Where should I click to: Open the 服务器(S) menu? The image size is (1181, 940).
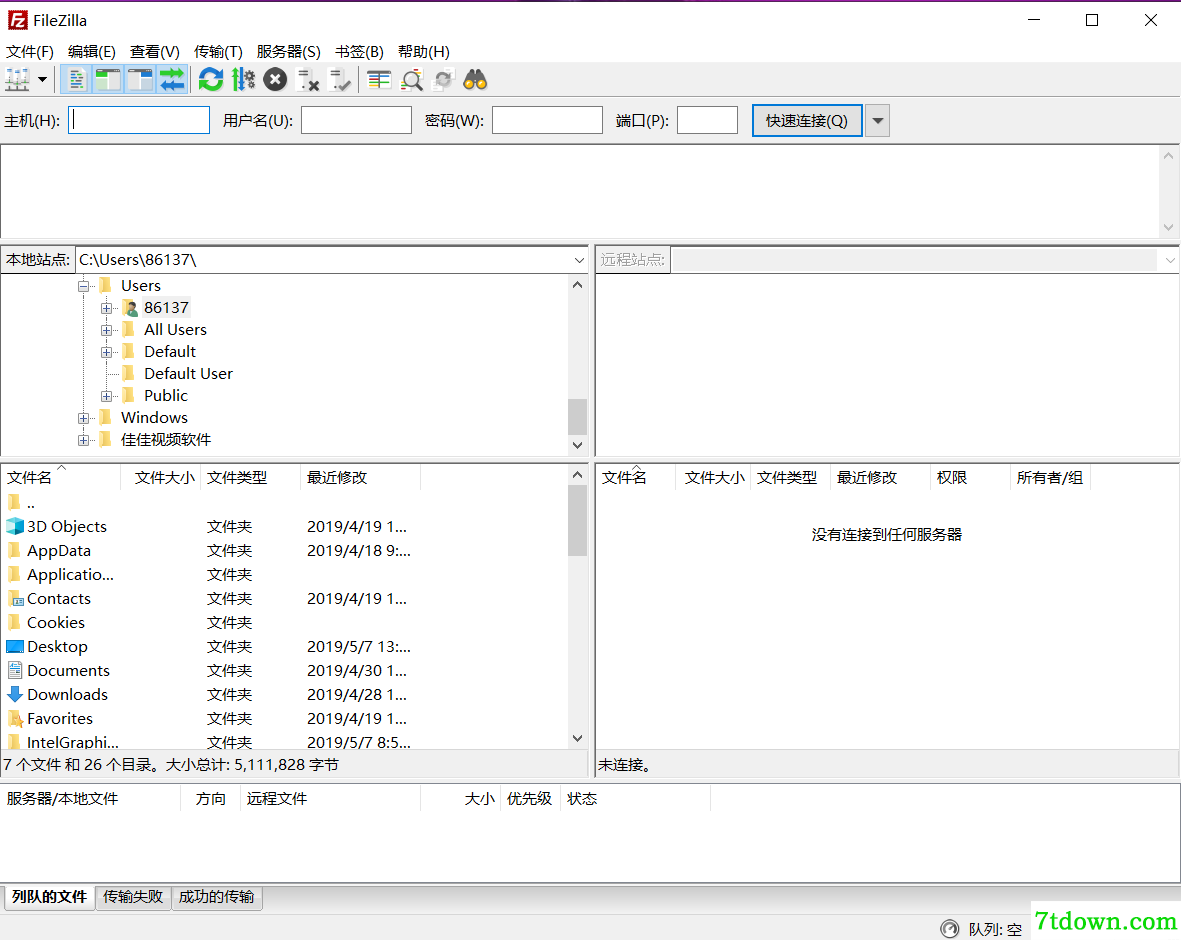point(288,51)
